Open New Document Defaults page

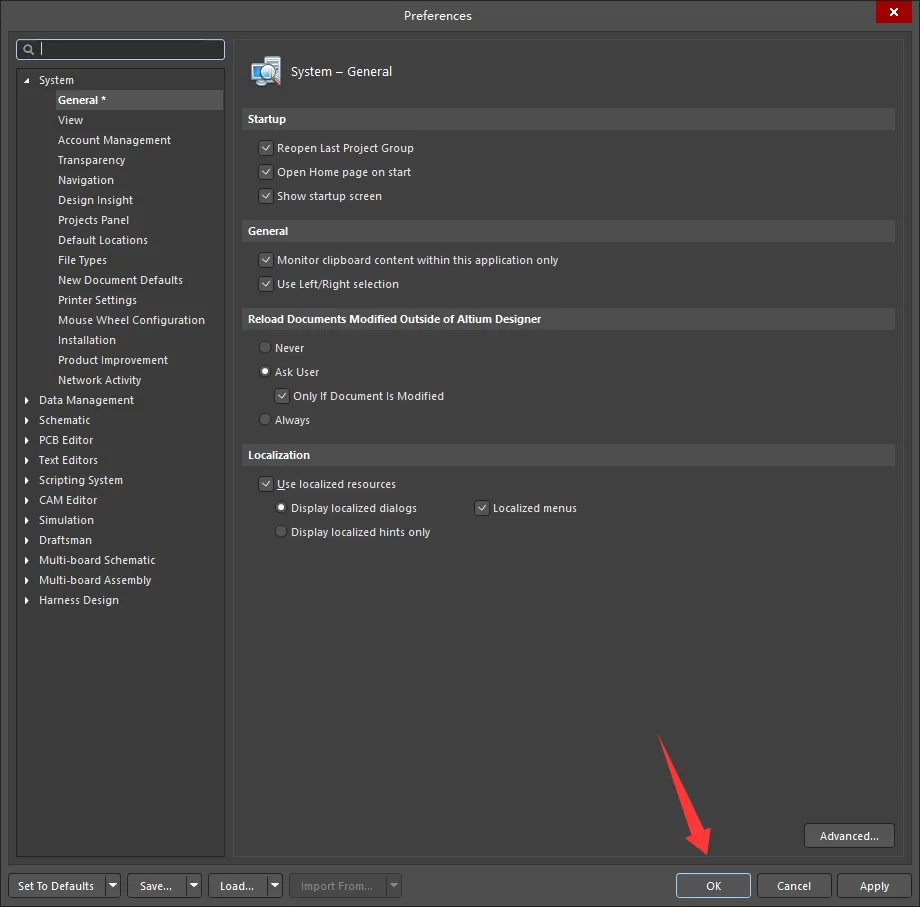120,280
